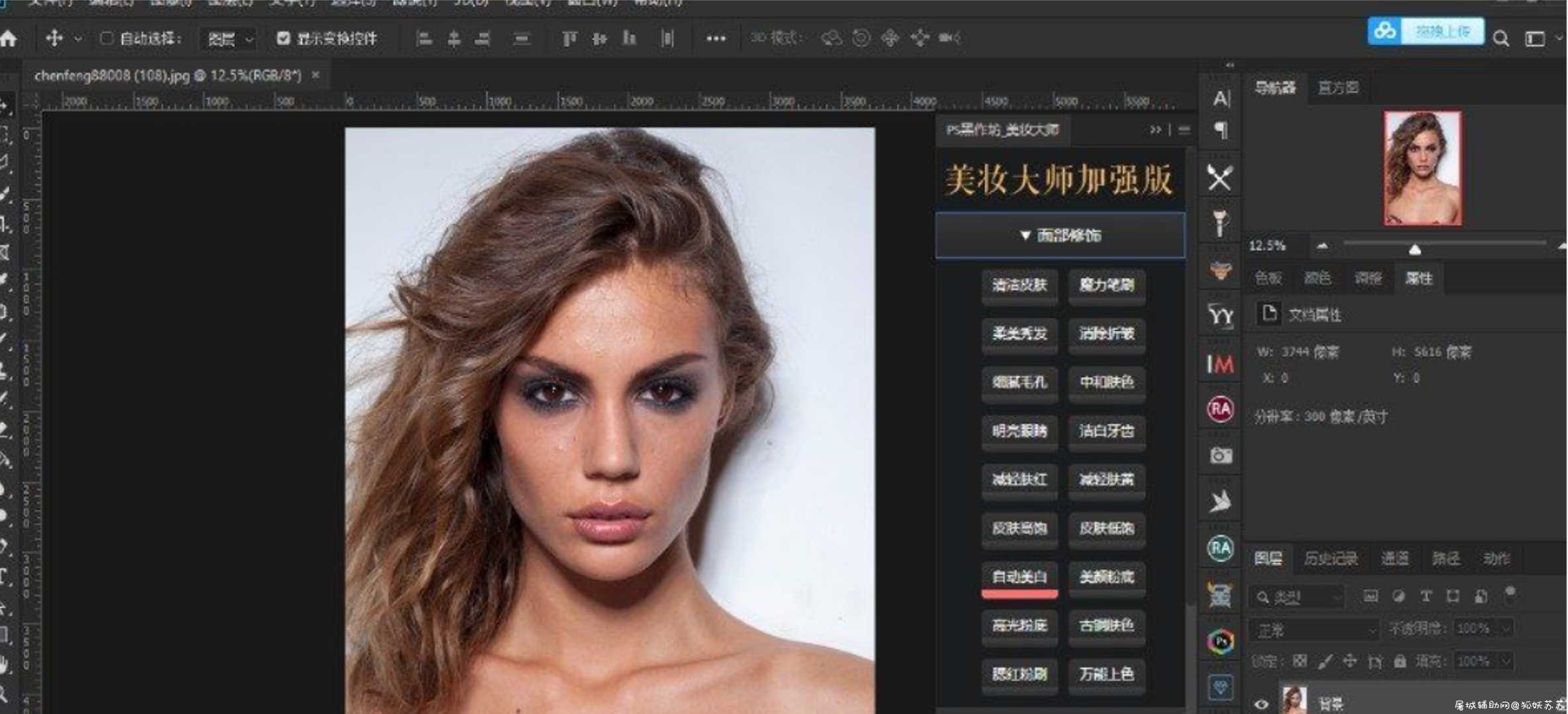Toggle the layer filtering on/off switch

click(x=1510, y=593)
